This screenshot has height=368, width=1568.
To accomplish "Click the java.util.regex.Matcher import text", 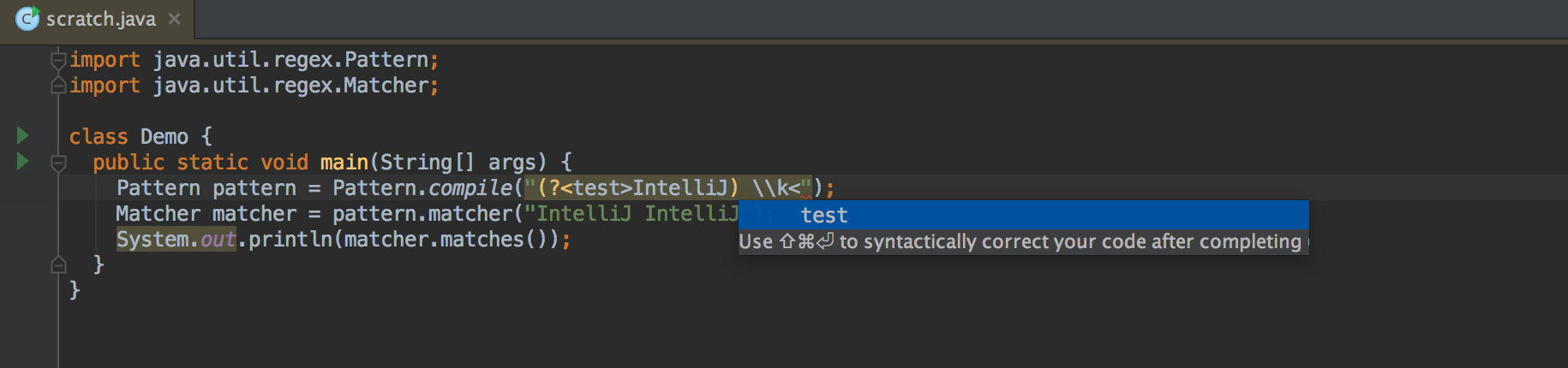I will (290, 86).
